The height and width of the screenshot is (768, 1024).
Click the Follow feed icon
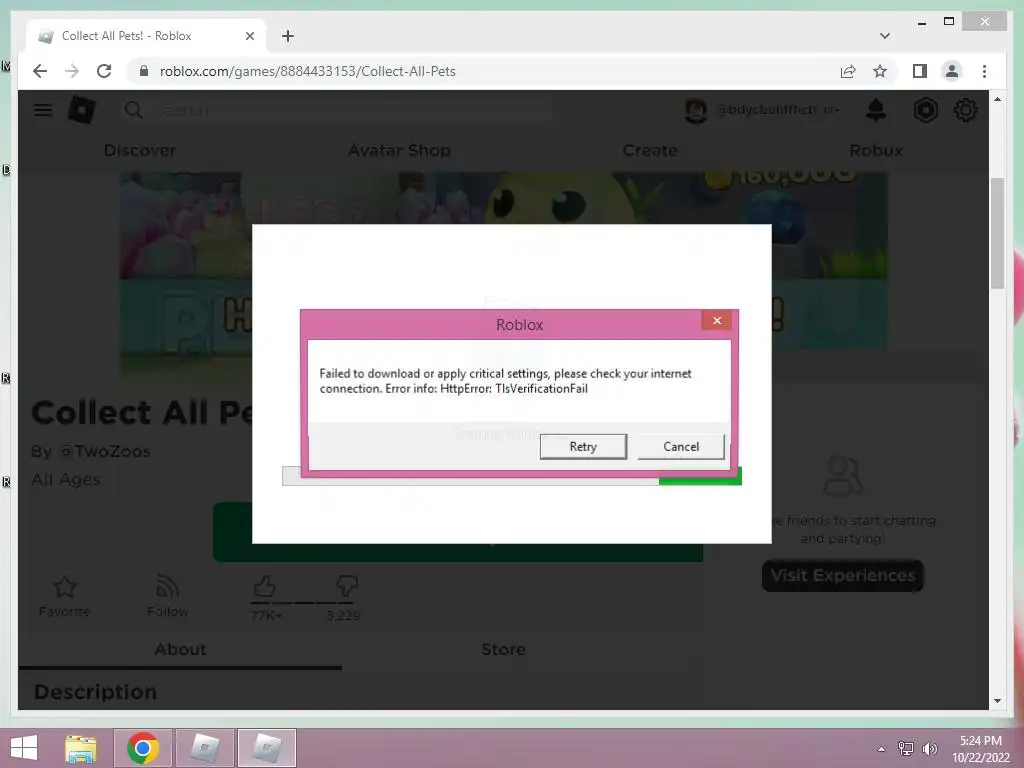[167, 586]
